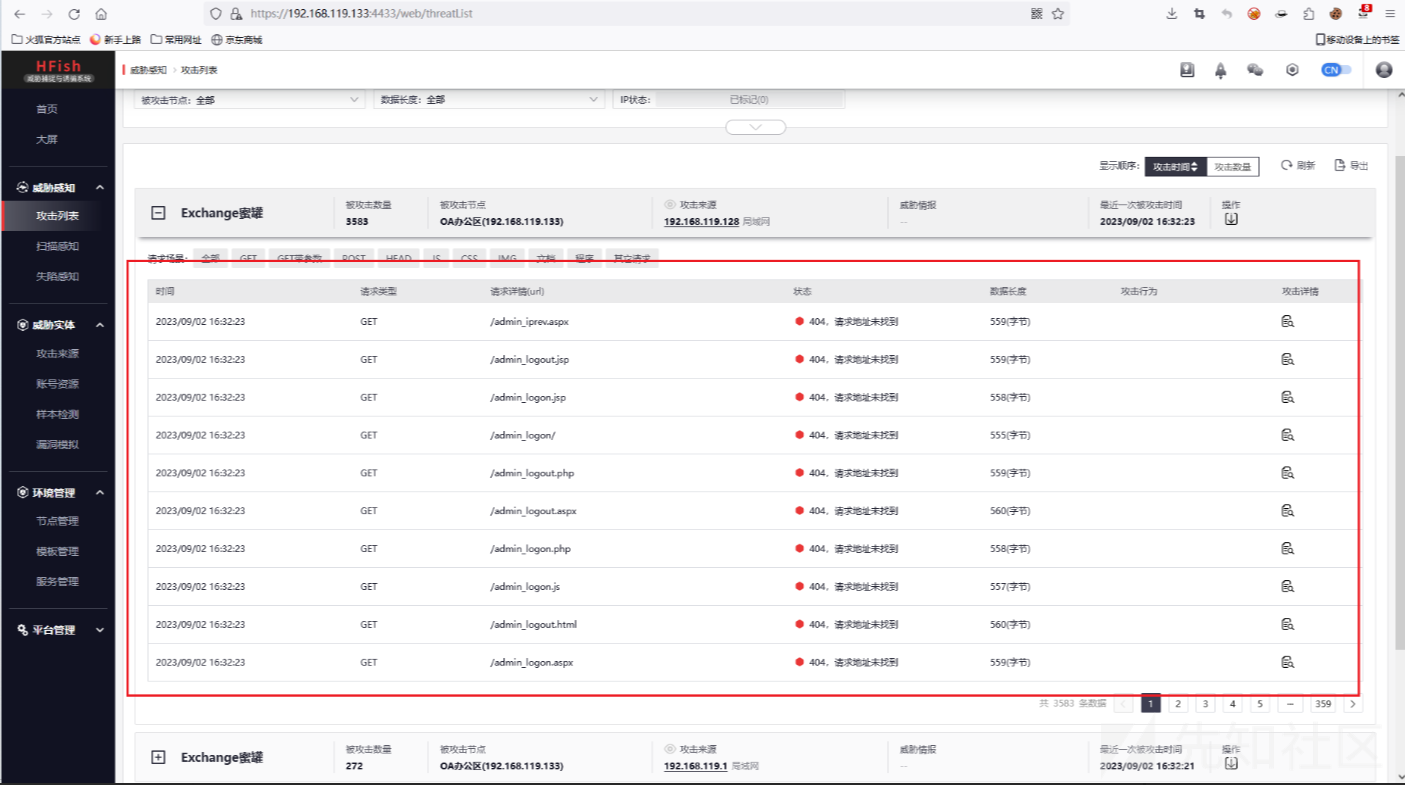The image size is (1405, 785).
Task: Open attack detail for /admin_logon.jsp row
Action: [x=1288, y=397]
